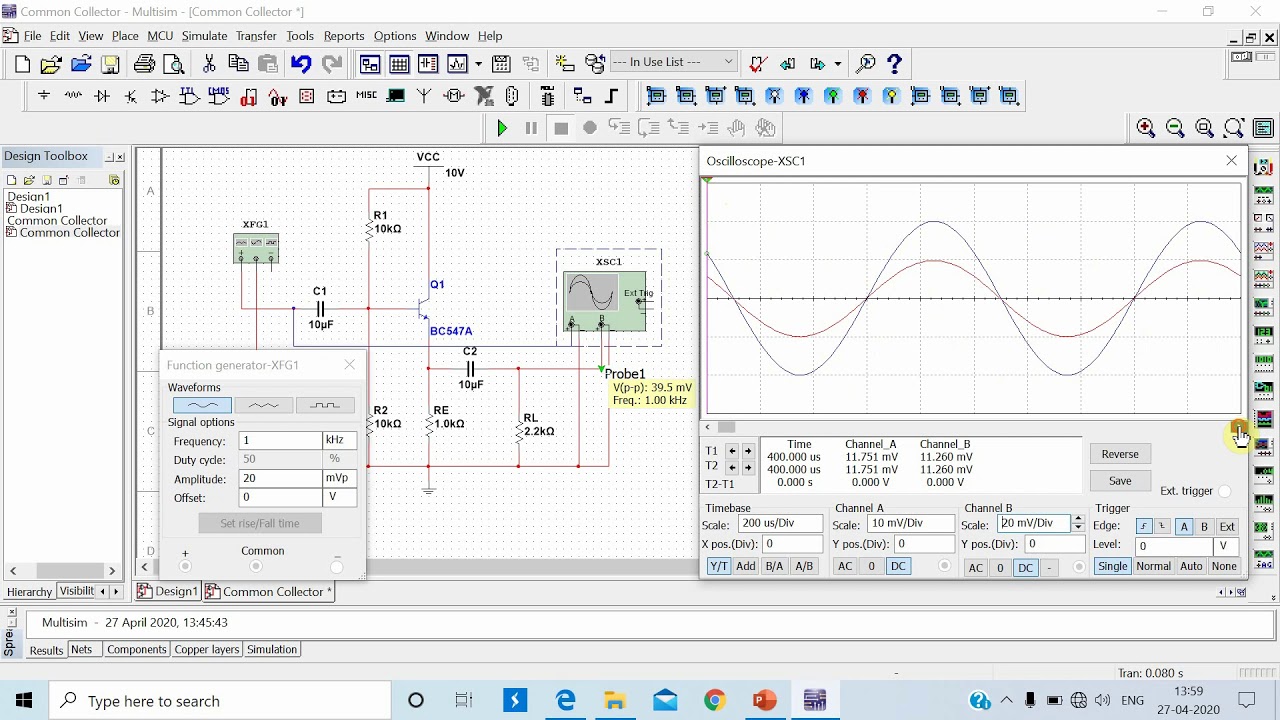Zoom to fit the full page
Viewport: 1280px width, 720px height.
tap(1234, 128)
